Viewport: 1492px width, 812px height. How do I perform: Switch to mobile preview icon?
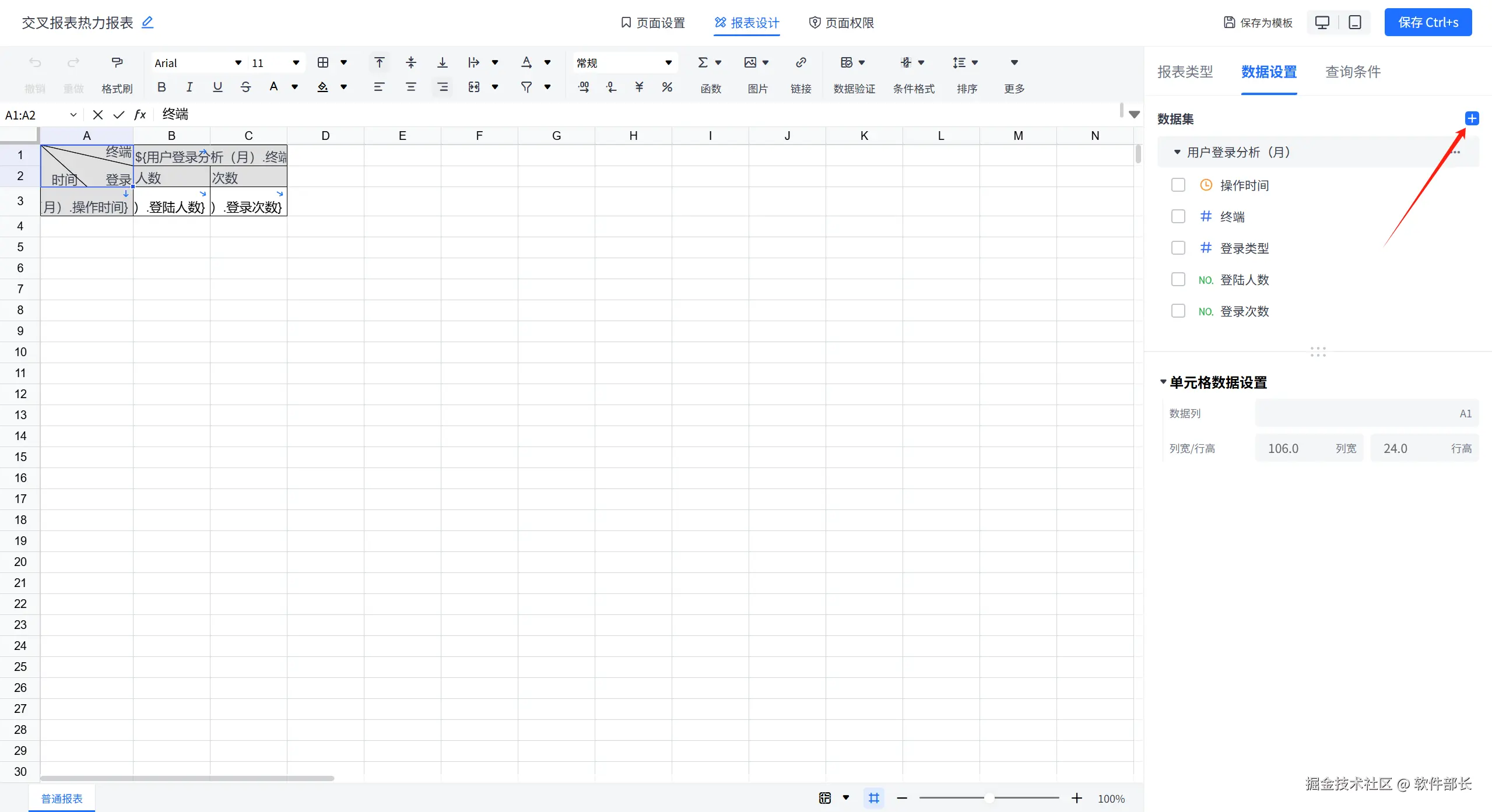click(x=1355, y=23)
